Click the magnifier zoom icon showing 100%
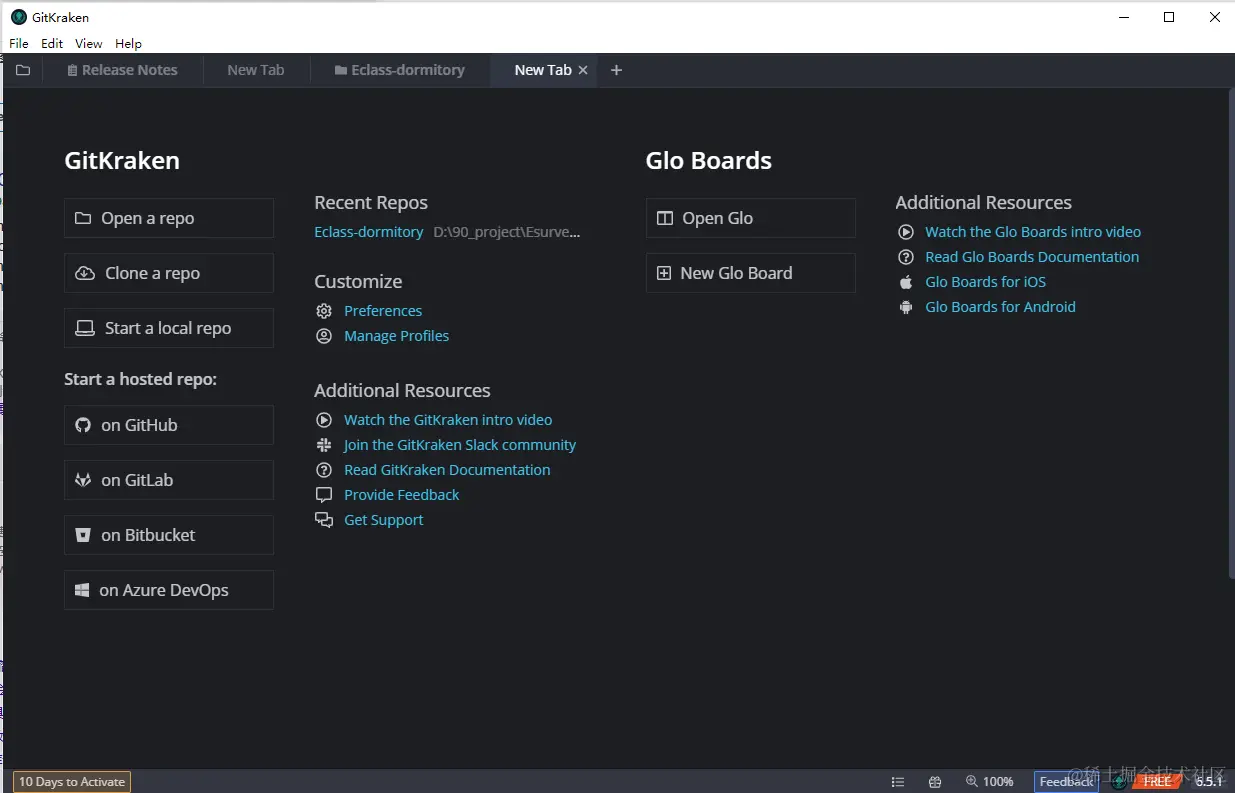The width and height of the screenshot is (1235, 793). click(x=972, y=782)
